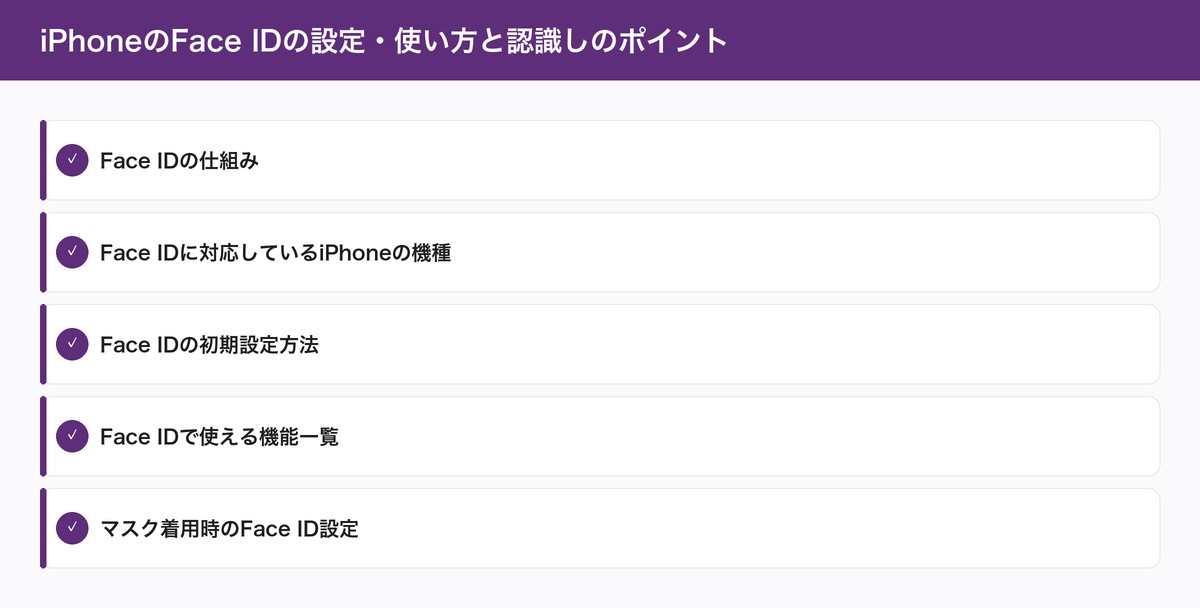Click the heading iPhoneのFace IDの設定・使い方と認識しのポイント

(x=383, y=41)
